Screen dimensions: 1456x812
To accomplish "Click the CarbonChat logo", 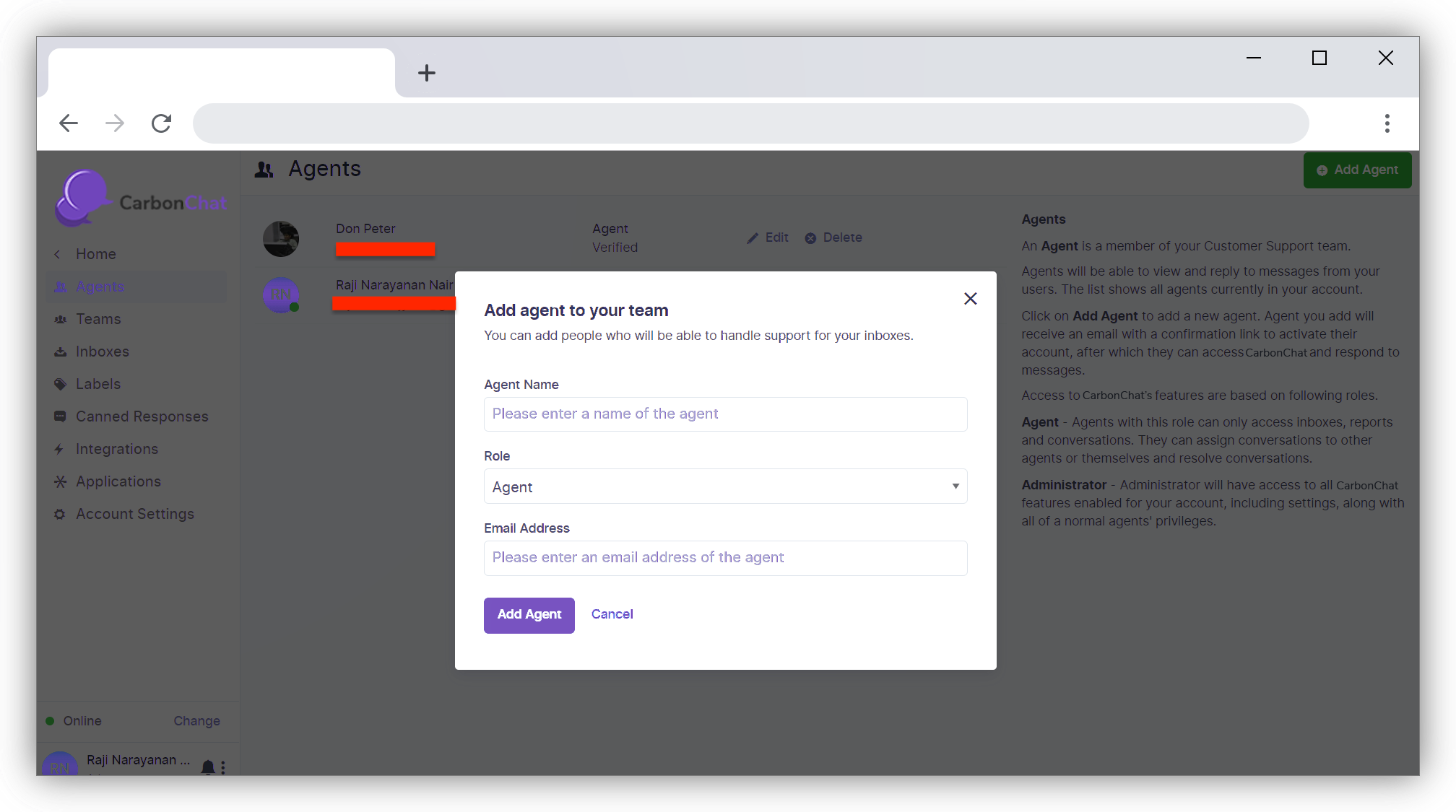I will tap(141, 198).
